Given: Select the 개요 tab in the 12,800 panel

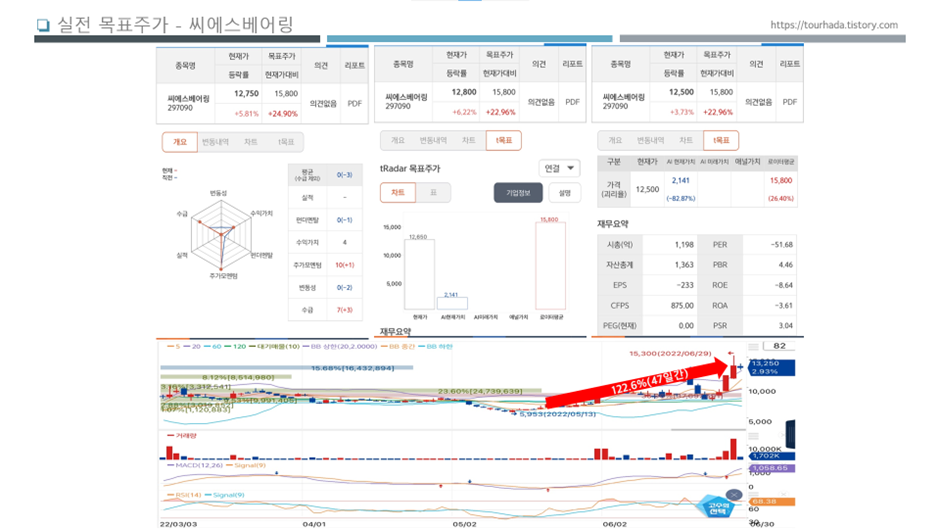Looking at the screenshot, I should [397, 140].
